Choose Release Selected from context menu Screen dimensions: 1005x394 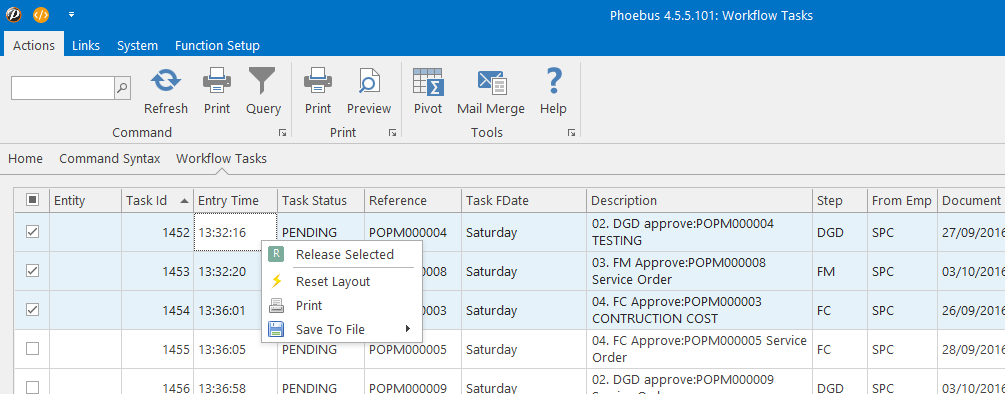pos(342,254)
